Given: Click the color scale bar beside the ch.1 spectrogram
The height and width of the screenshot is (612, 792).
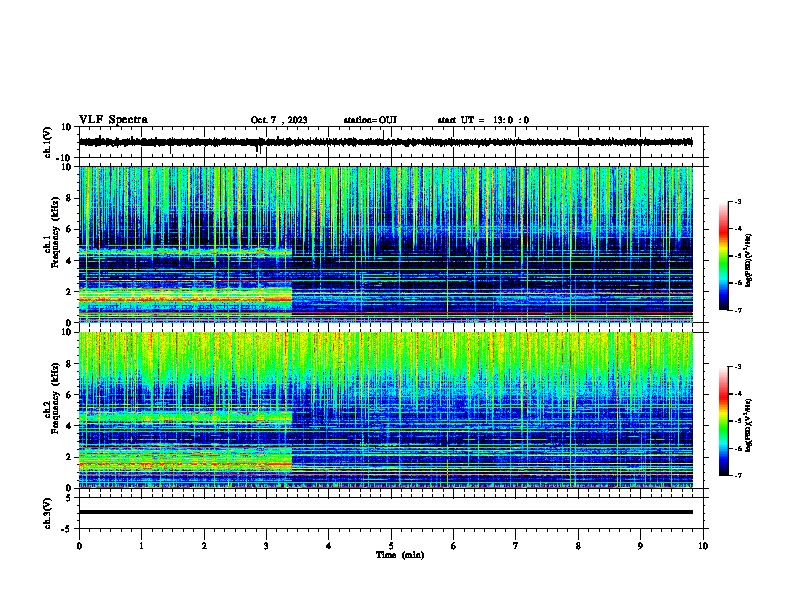Looking at the screenshot, I should 723,256.
